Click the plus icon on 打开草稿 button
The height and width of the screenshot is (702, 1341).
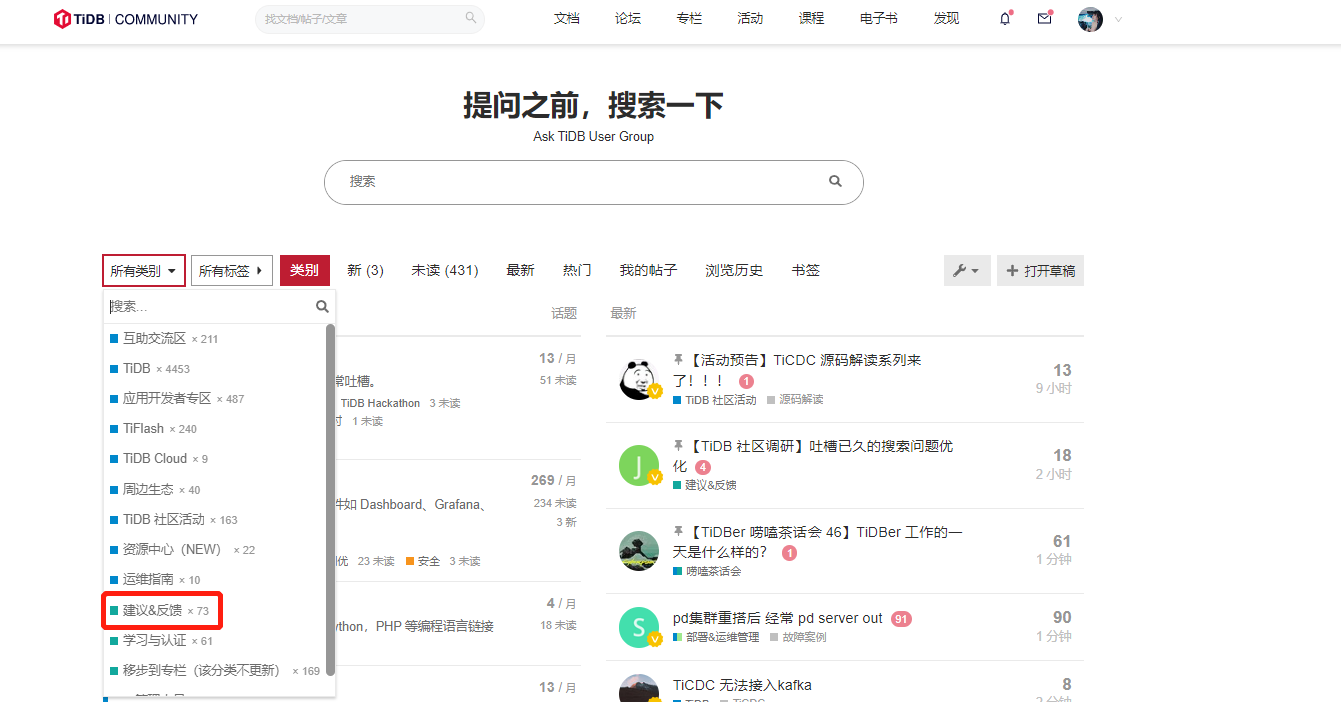click(1012, 271)
